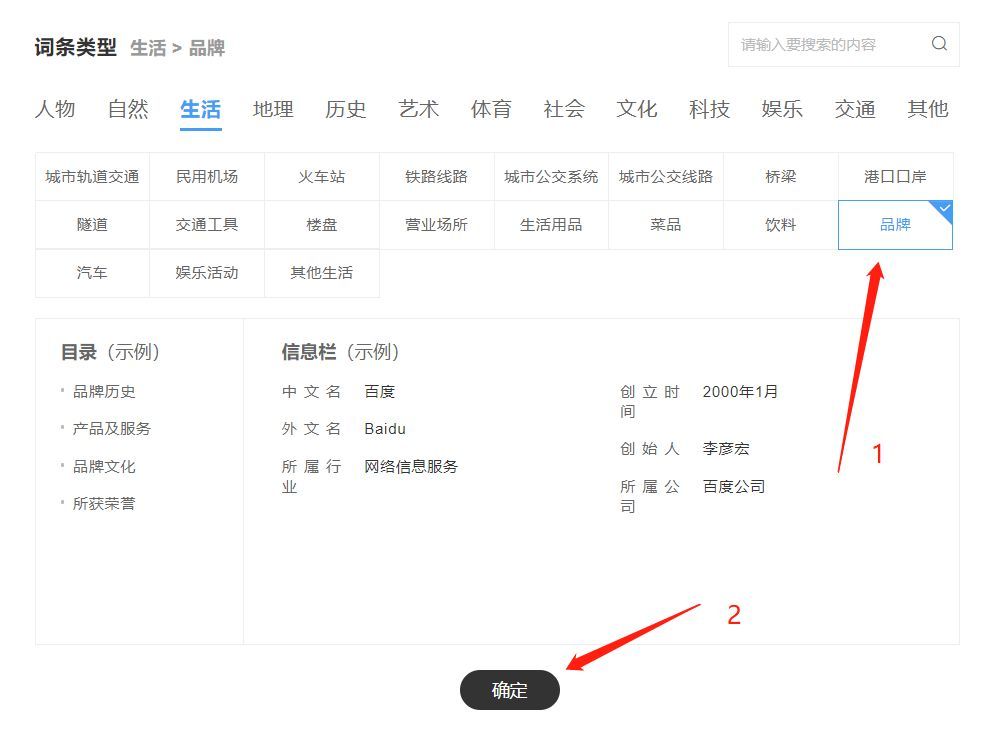Switch to the 人物 tab
Screen dimensions: 992x737
[x=55, y=109]
